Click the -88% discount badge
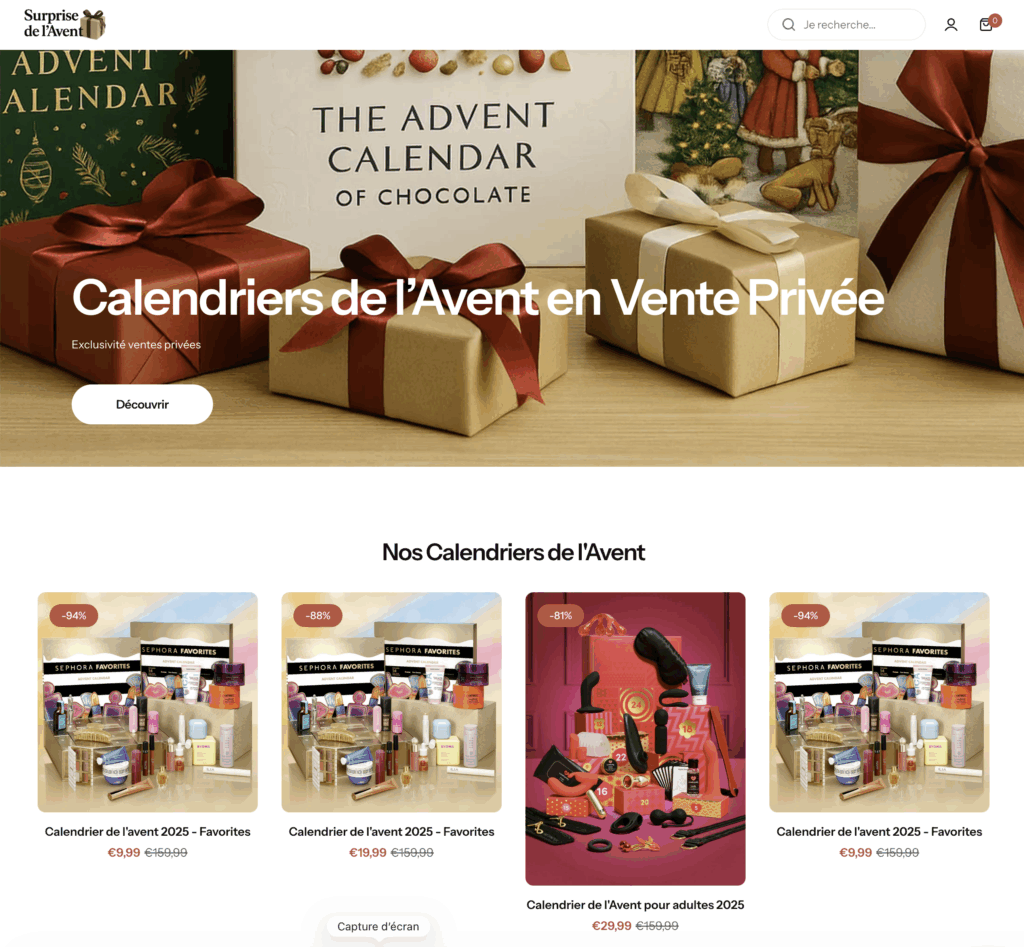Screen dimensions: 1024x947 (x=318, y=615)
